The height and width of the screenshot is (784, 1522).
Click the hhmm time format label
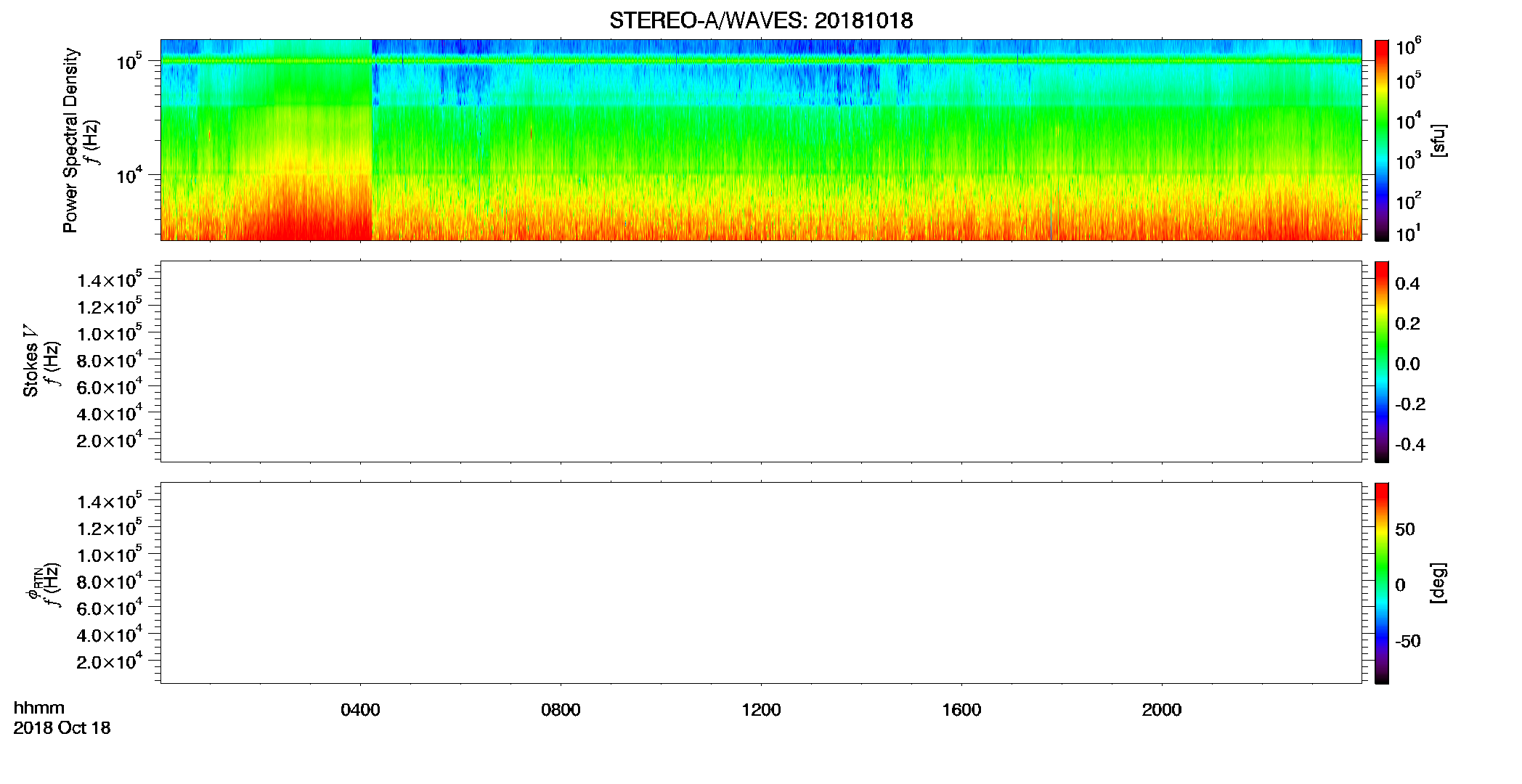click(39, 708)
